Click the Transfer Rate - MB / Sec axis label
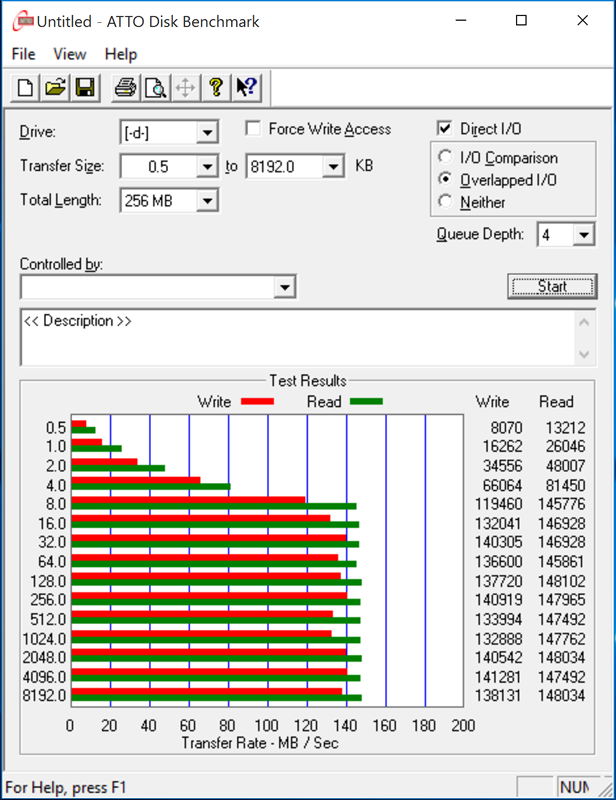The width and height of the screenshot is (616, 800). [260, 743]
